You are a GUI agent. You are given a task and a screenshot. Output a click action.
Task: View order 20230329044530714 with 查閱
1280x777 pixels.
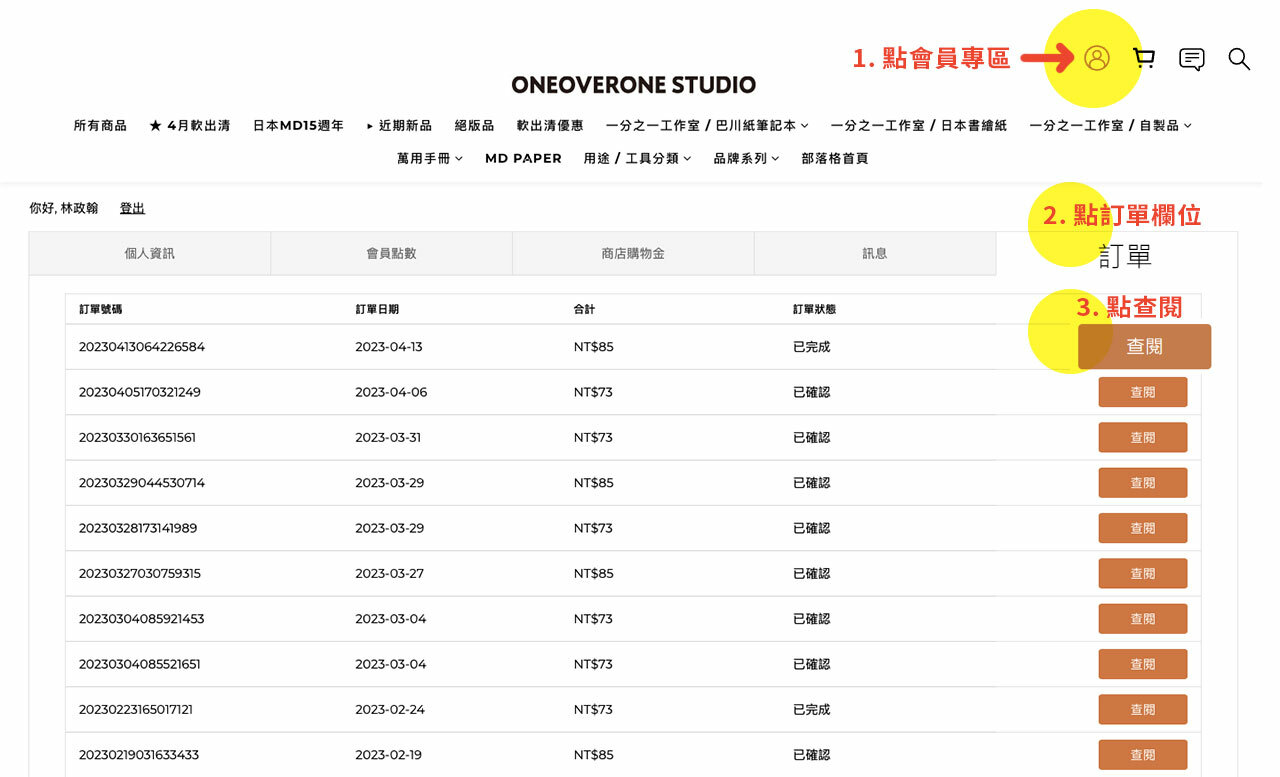click(1143, 483)
